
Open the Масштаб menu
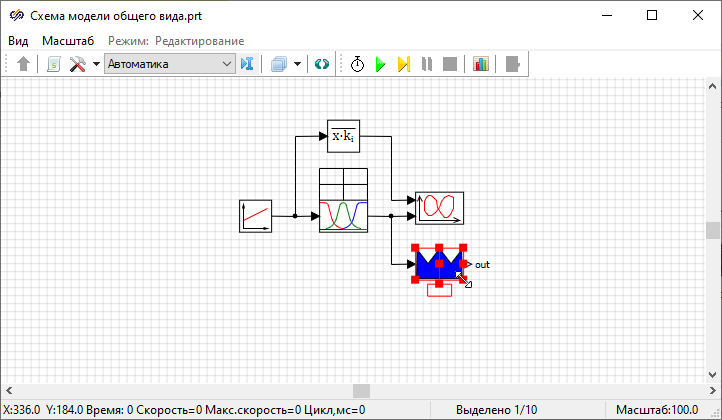(x=68, y=40)
